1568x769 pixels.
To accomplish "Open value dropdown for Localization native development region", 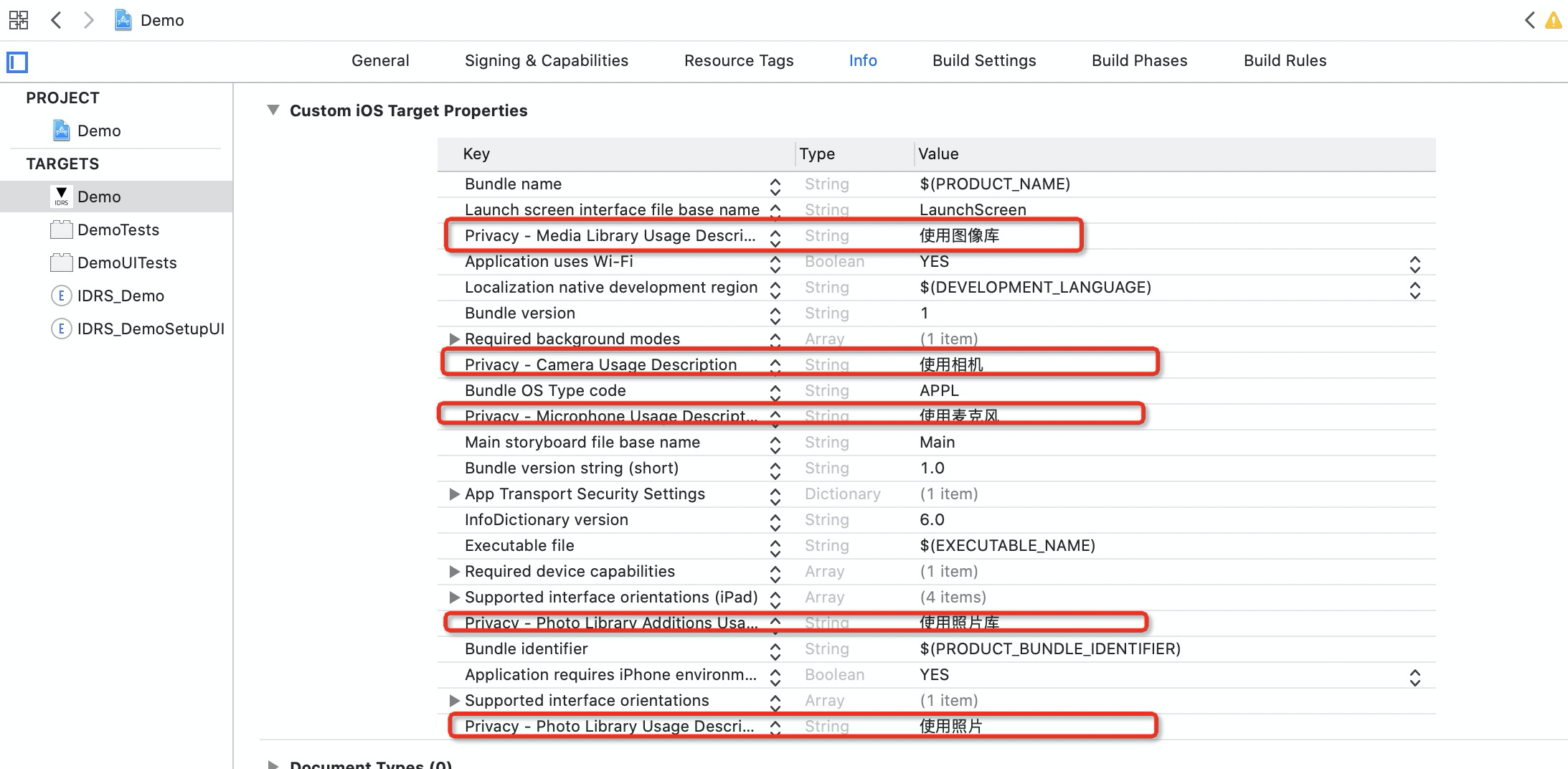I will pyautogui.click(x=1415, y=290).
